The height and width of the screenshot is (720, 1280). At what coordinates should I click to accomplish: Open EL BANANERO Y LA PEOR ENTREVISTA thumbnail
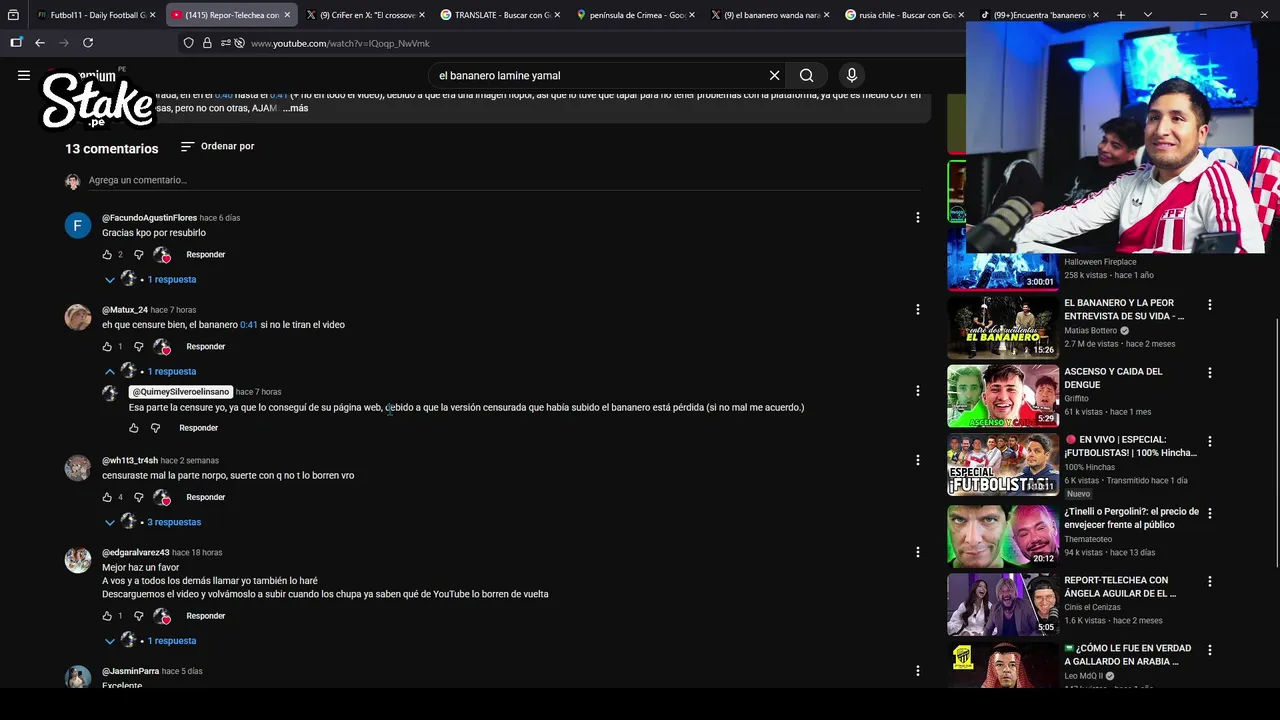click(x=1002, y=328)
